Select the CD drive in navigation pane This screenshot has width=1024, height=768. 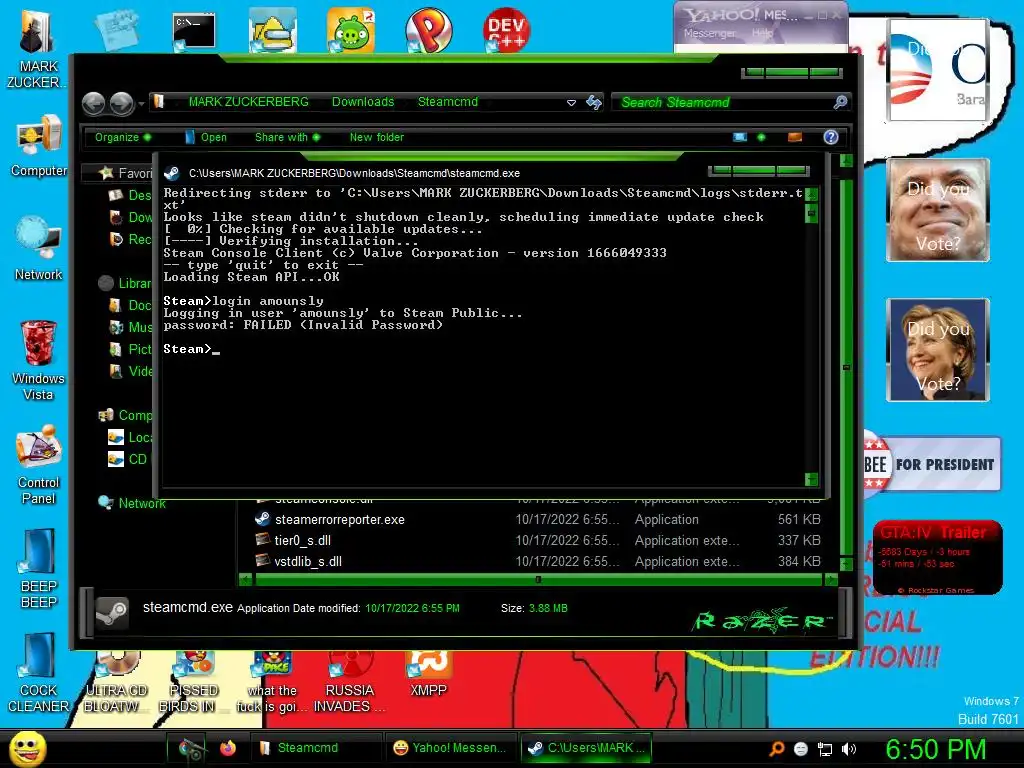point(128,459)
